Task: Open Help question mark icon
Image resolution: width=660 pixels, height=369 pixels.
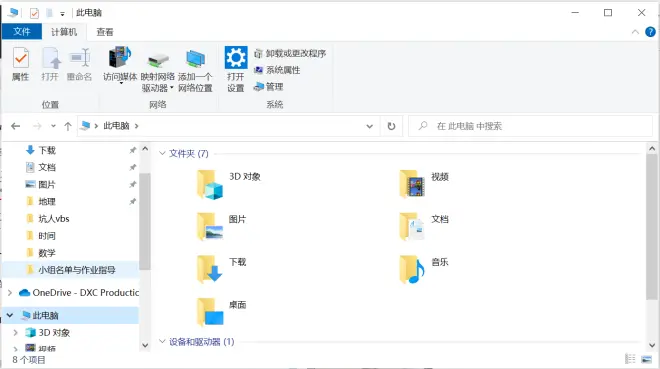Action: (x=650, y=32)
